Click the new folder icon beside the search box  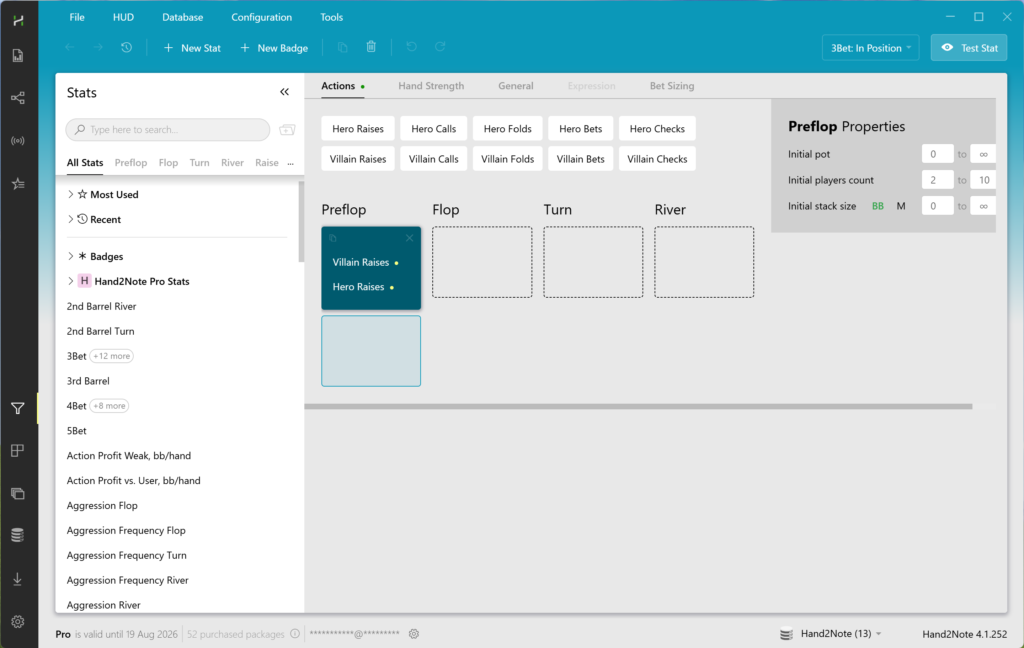287,129
